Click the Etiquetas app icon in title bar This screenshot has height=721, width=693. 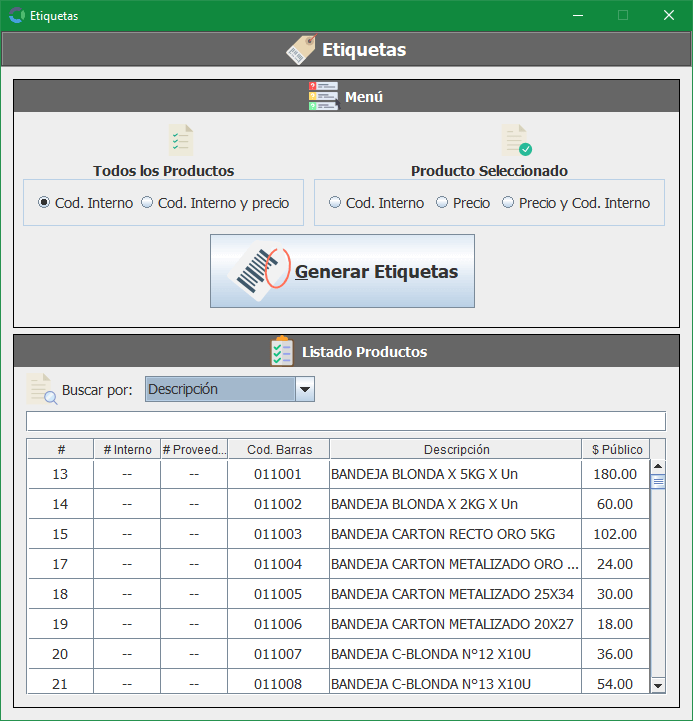16,16
